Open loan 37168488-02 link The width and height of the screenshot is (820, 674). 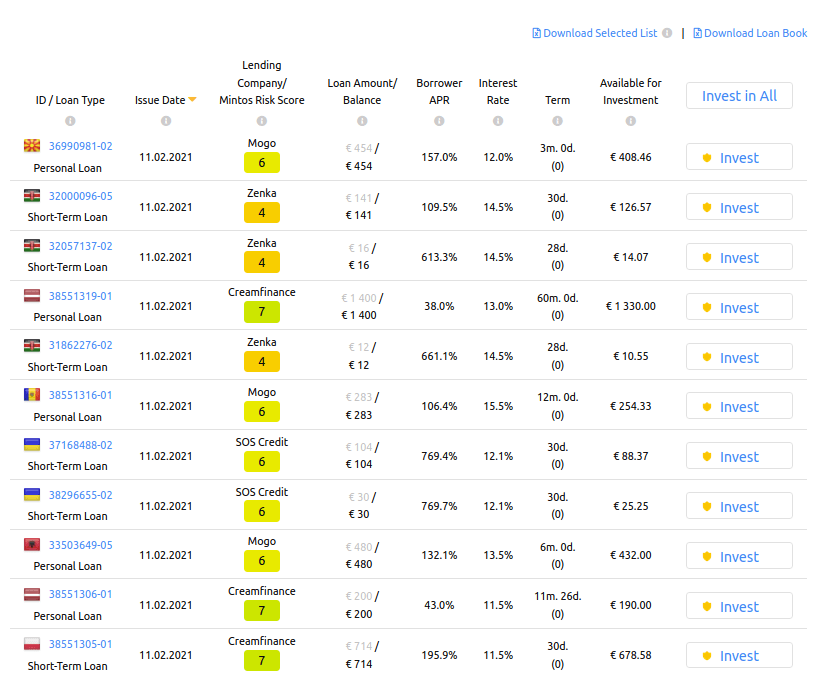tap(81, 445)
